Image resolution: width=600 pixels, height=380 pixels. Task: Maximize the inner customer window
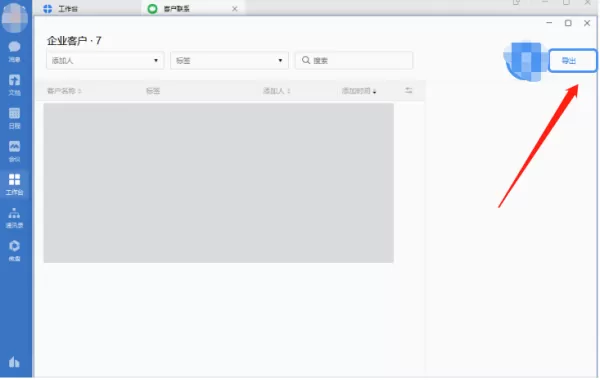568,23
